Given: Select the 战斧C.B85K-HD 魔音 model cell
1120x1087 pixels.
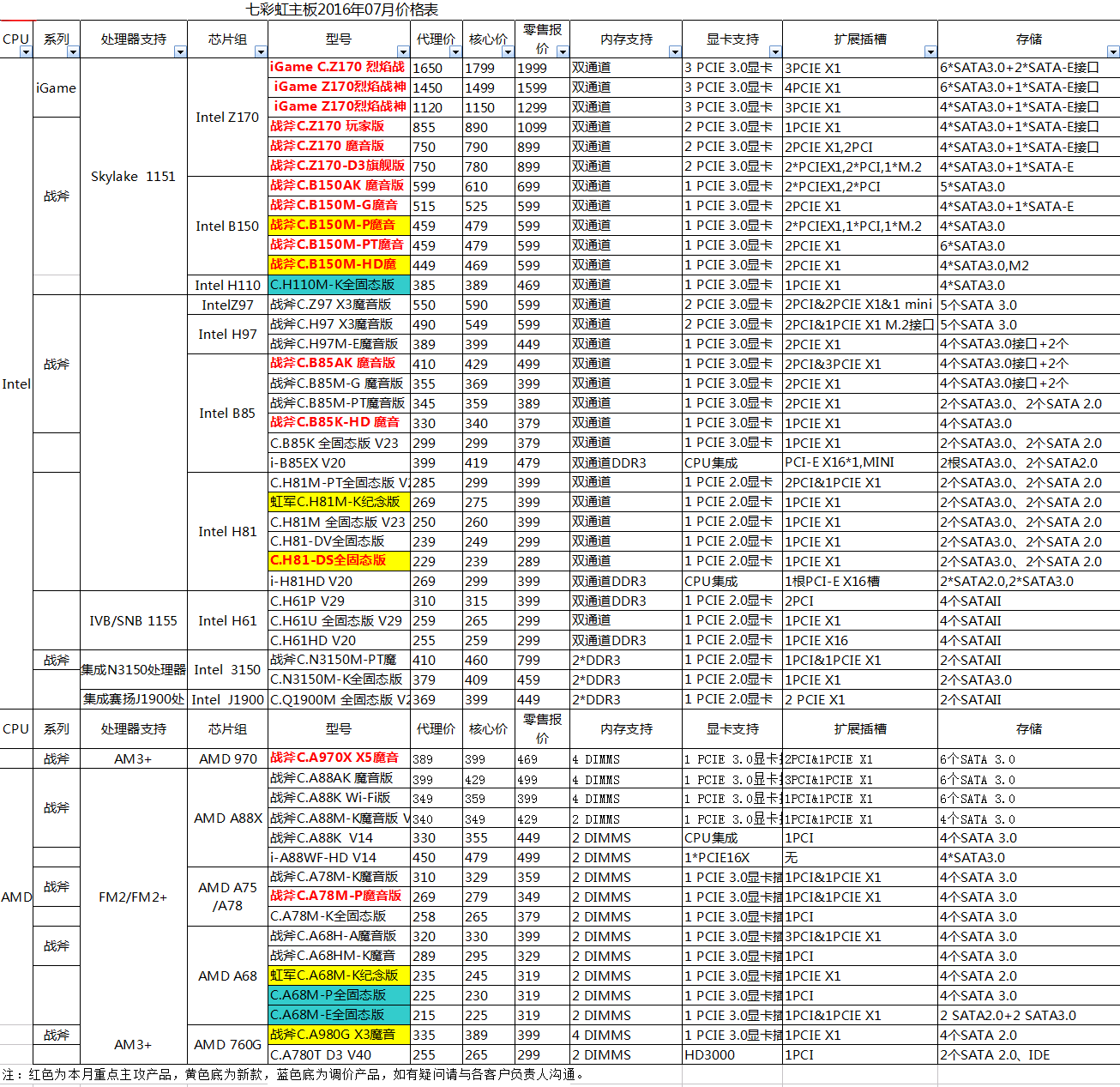Looking at the screenshot, I should (339, 423).
